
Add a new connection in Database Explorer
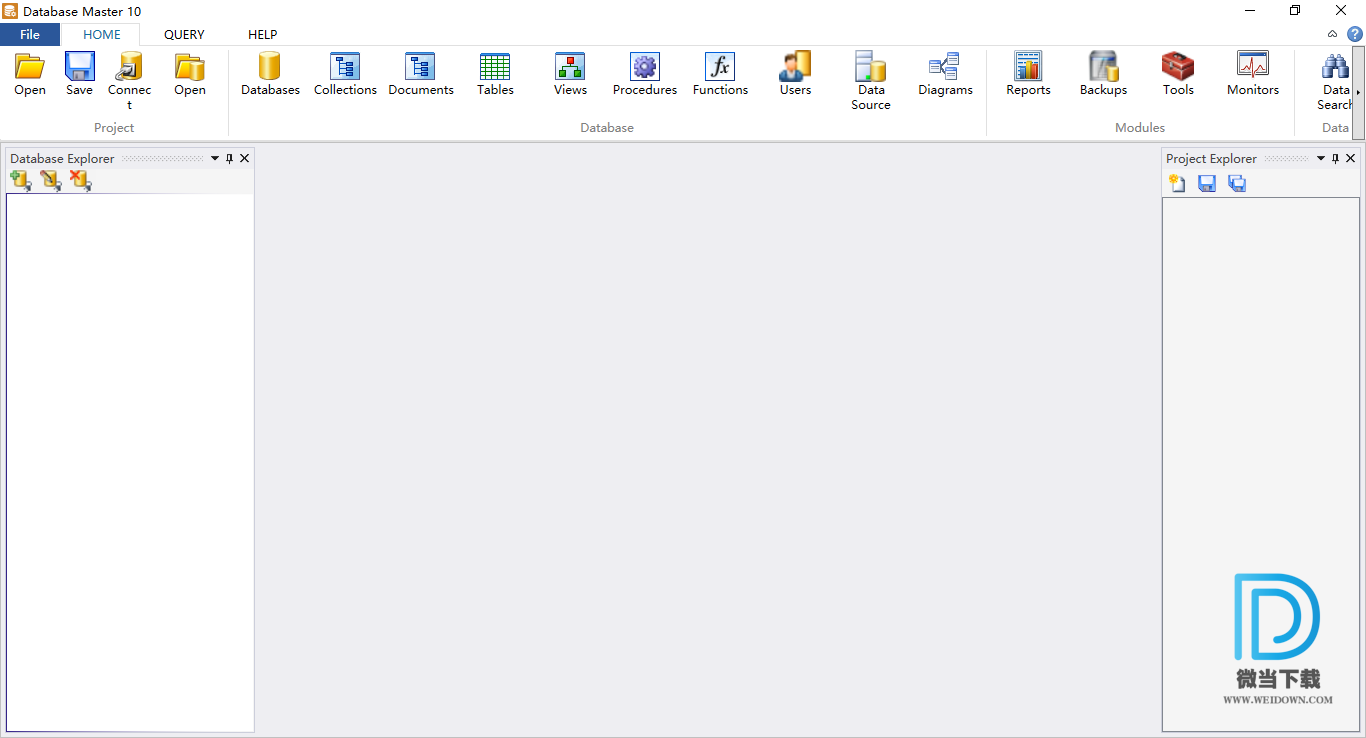pos(20,181)
